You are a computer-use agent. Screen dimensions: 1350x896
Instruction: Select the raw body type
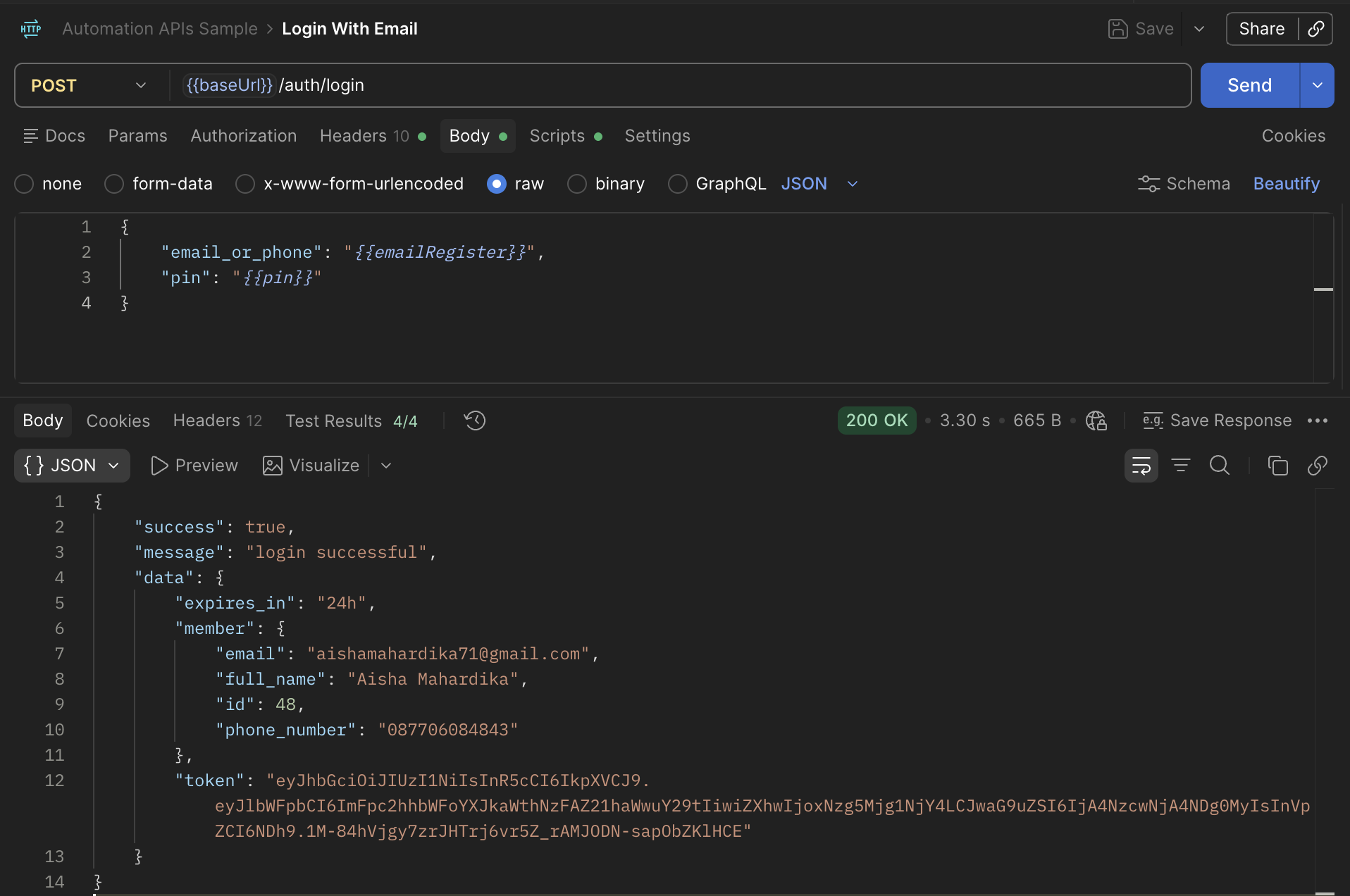497,184
